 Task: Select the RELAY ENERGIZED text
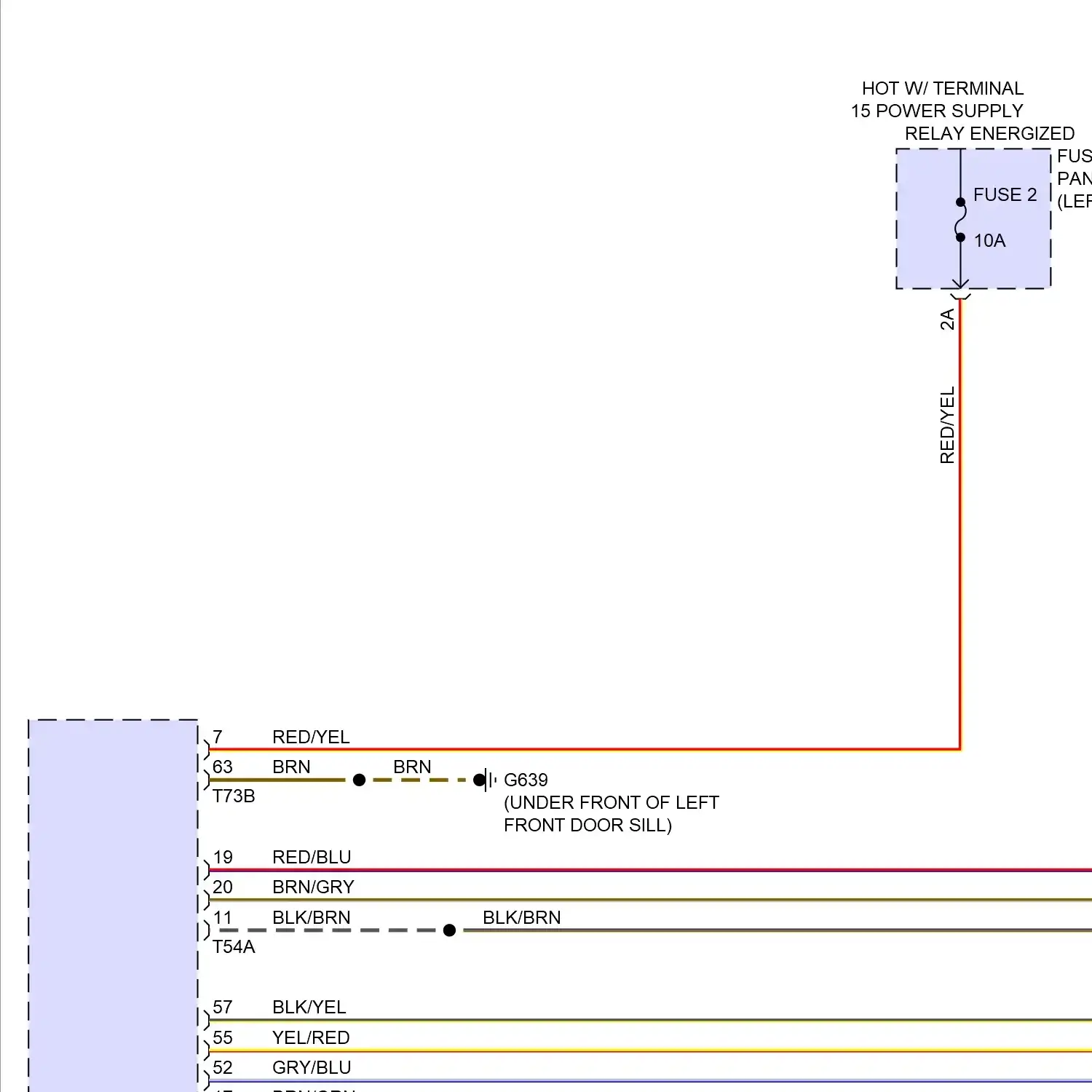989,134
